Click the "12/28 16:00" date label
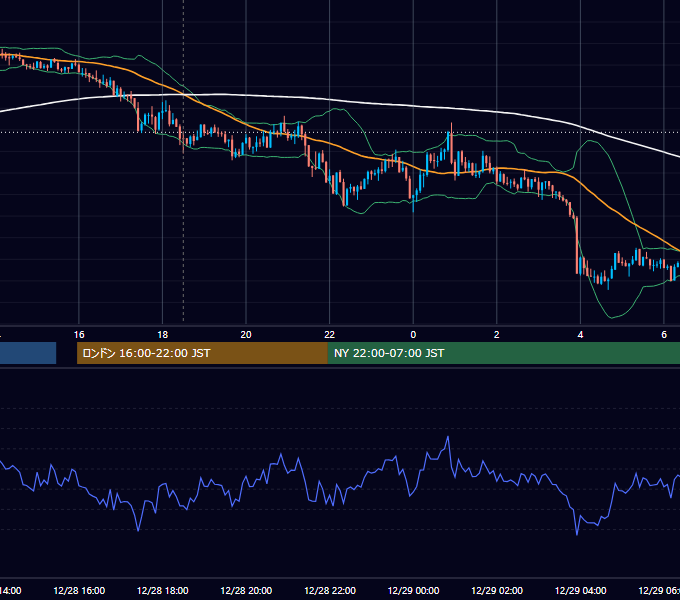680x600 pixels. click(x=79, y=590)
